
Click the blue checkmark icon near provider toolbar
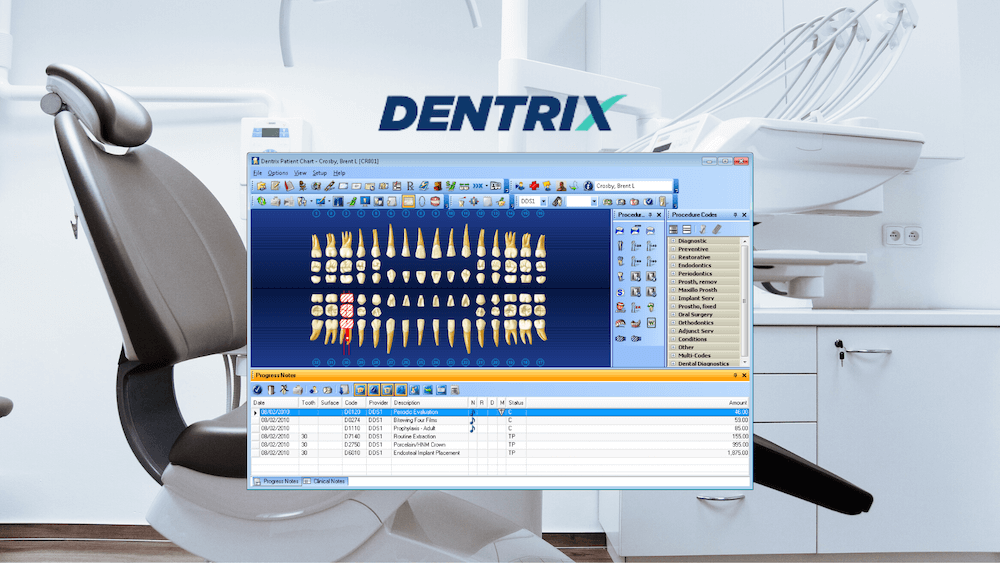pos(649,201)
